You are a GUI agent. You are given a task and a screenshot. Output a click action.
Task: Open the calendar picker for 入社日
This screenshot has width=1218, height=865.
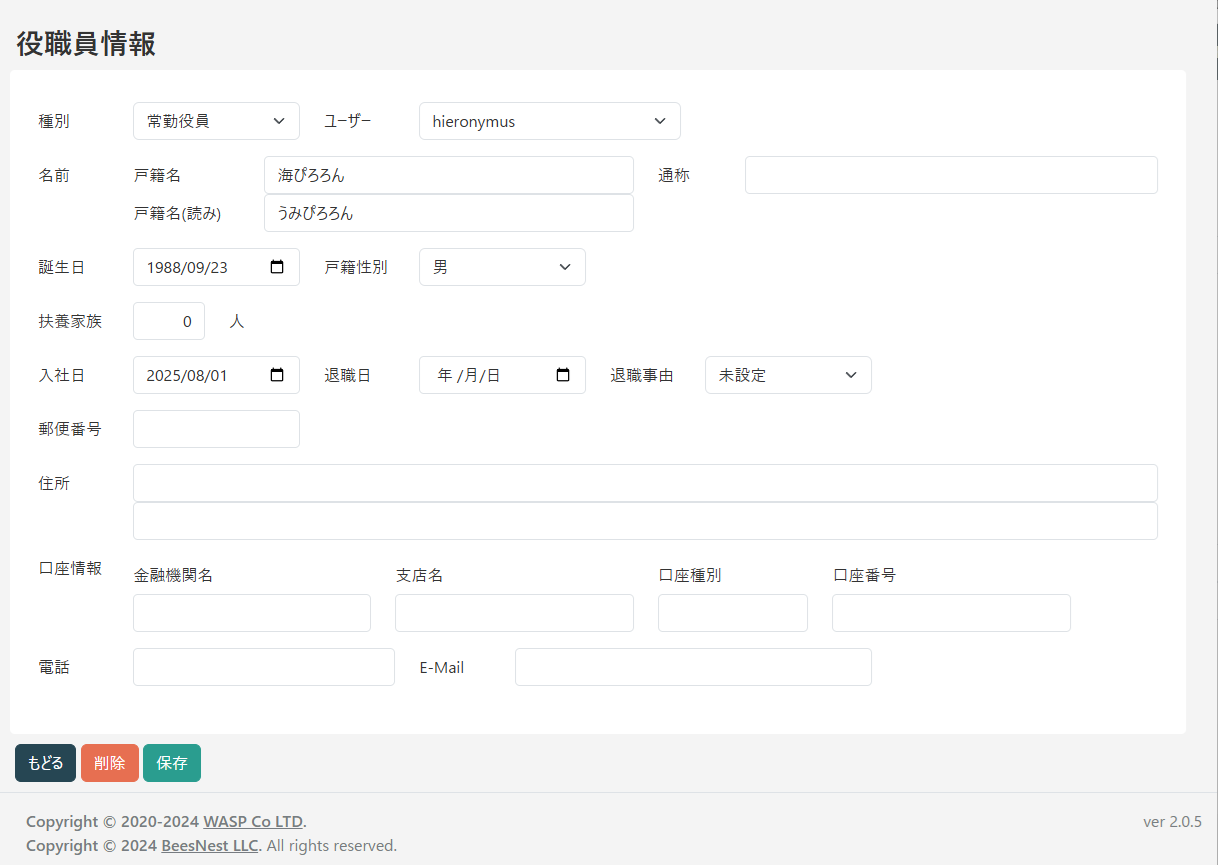[277, 375]
